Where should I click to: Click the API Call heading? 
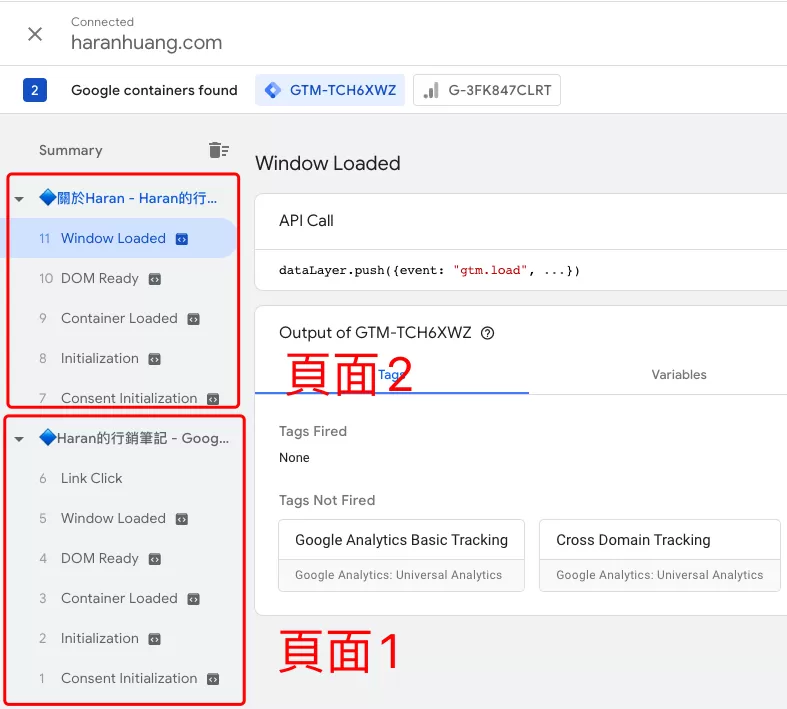coord(306,221)
